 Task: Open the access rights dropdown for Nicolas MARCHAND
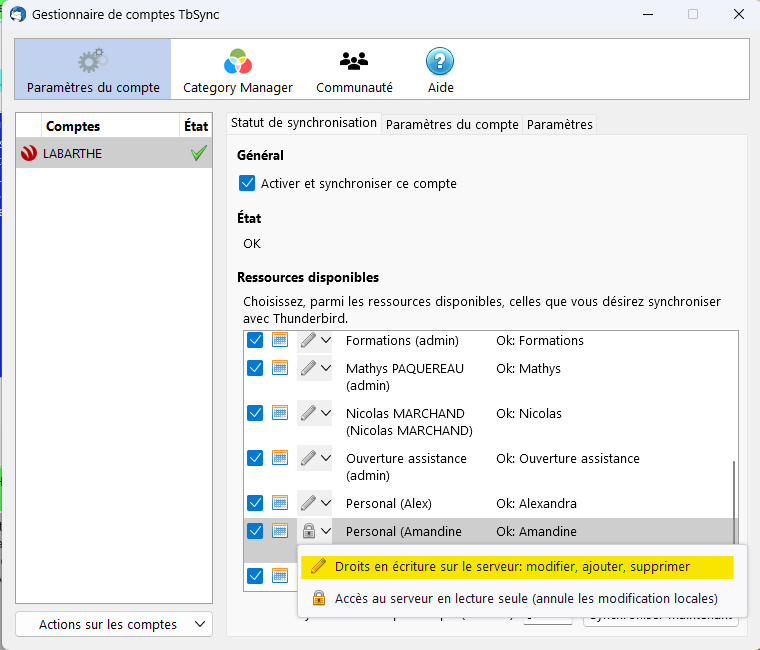click(314, 413)
